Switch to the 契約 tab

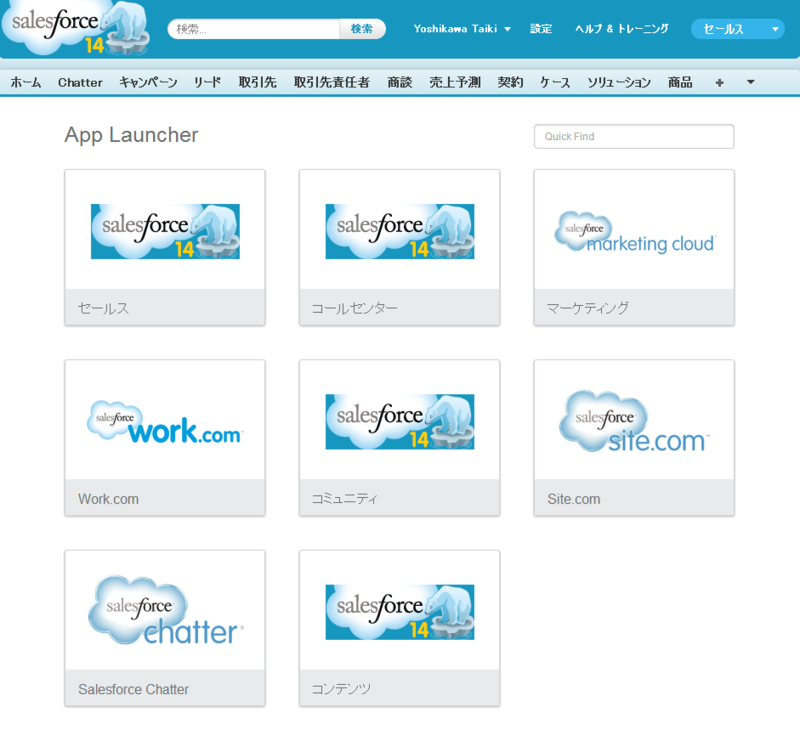pyautogui.click(x=510, y=82)
